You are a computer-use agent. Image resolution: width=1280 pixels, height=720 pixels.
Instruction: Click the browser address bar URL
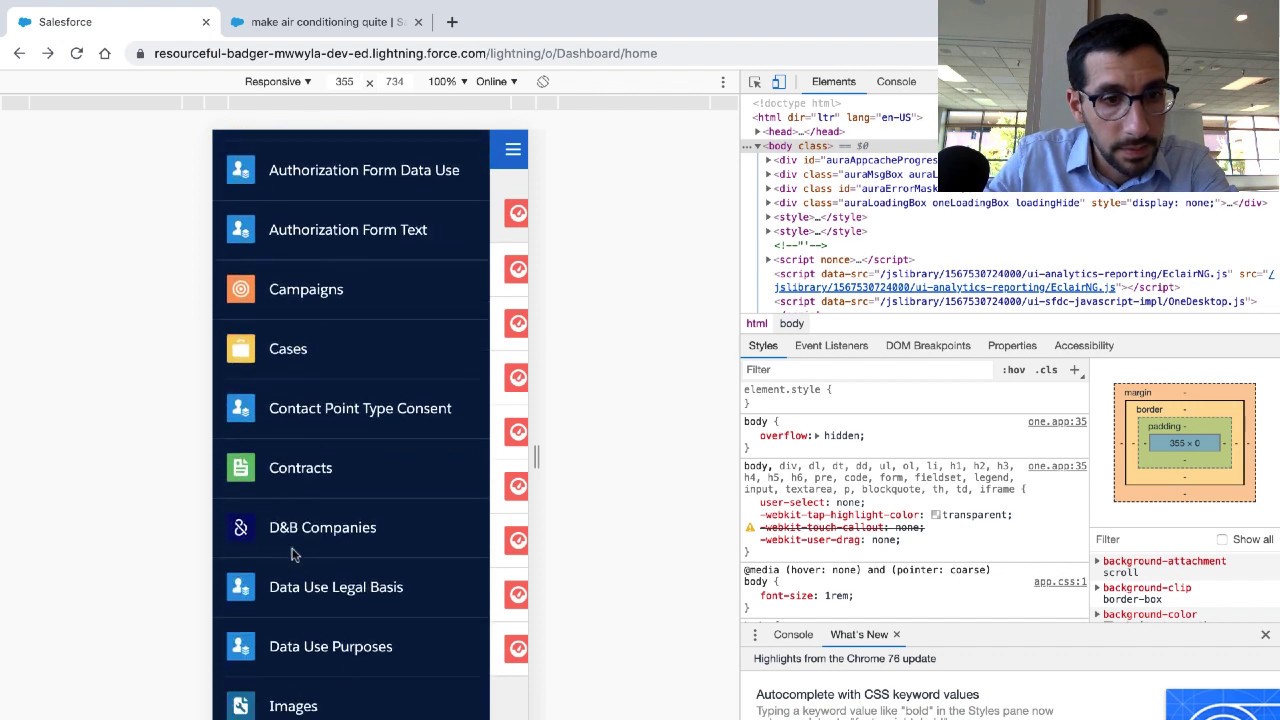405,53
